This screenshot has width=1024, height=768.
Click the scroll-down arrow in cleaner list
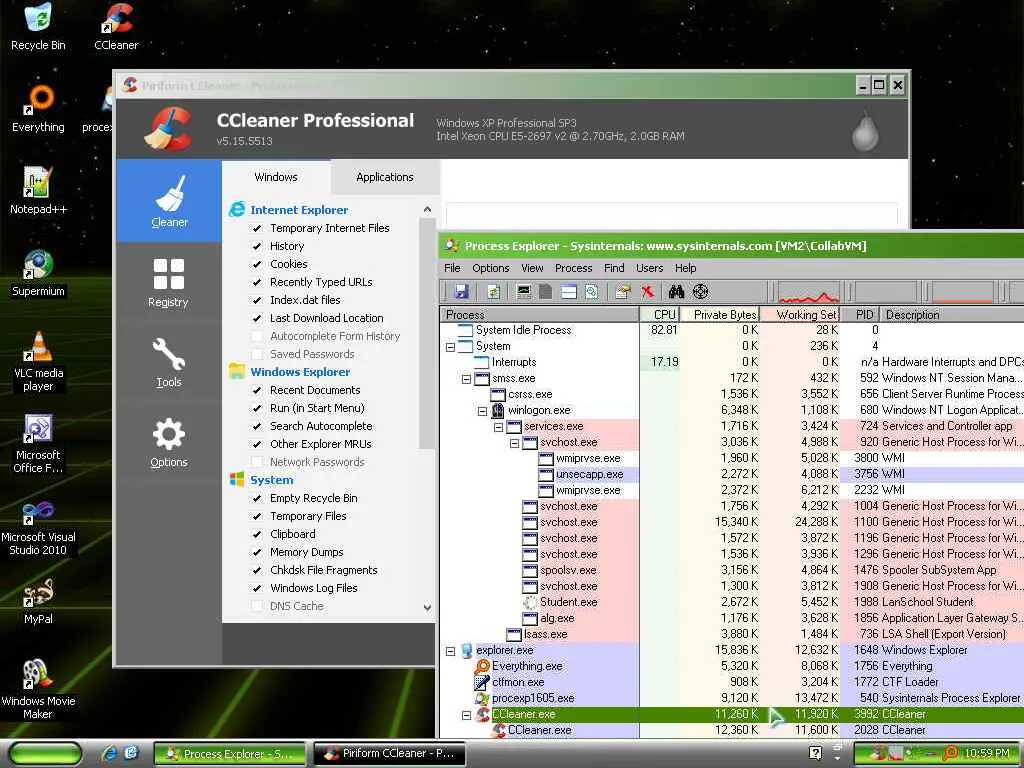[x=427, y=607]
